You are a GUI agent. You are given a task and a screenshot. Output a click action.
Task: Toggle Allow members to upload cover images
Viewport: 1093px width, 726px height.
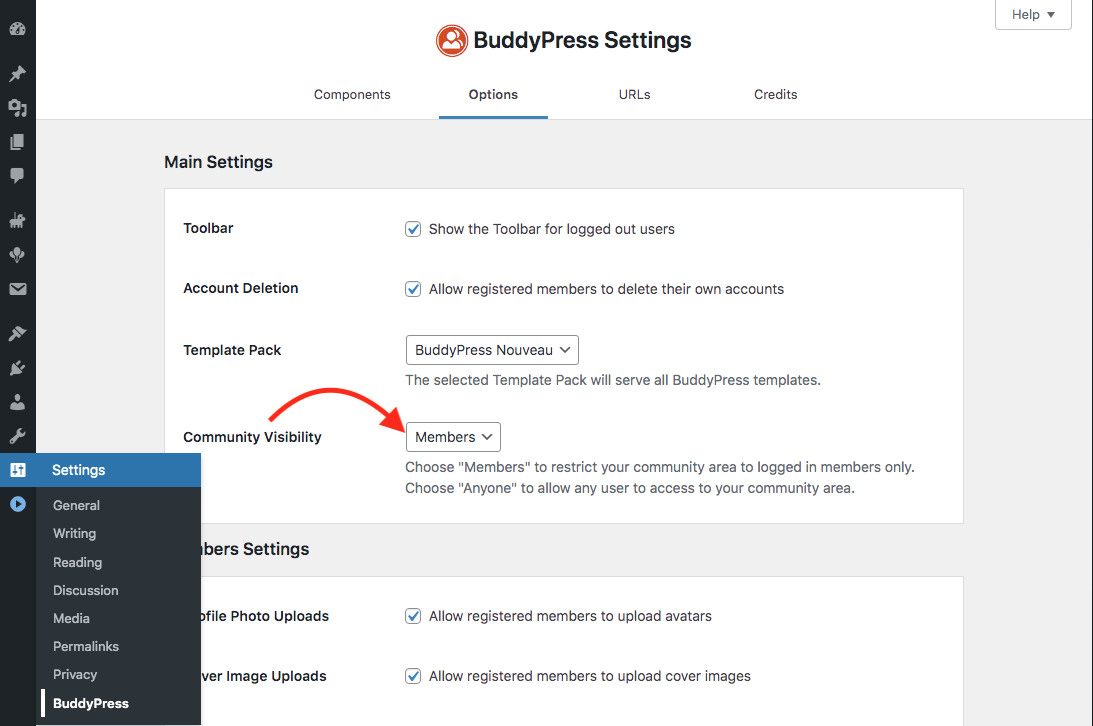[413, 676]
